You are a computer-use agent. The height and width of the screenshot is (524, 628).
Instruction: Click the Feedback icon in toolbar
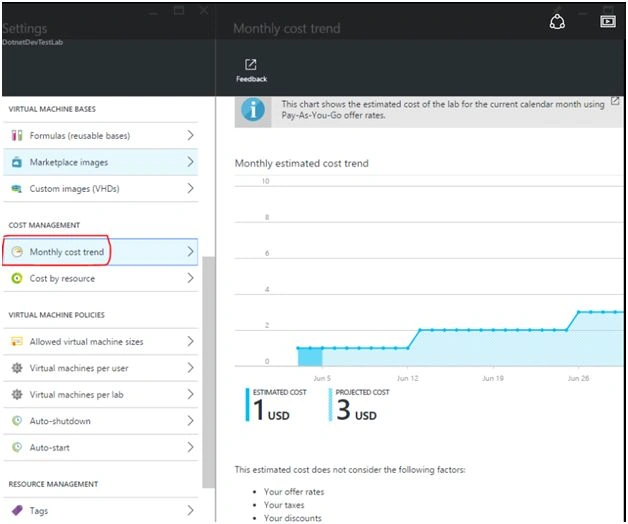tap(250, 64)
